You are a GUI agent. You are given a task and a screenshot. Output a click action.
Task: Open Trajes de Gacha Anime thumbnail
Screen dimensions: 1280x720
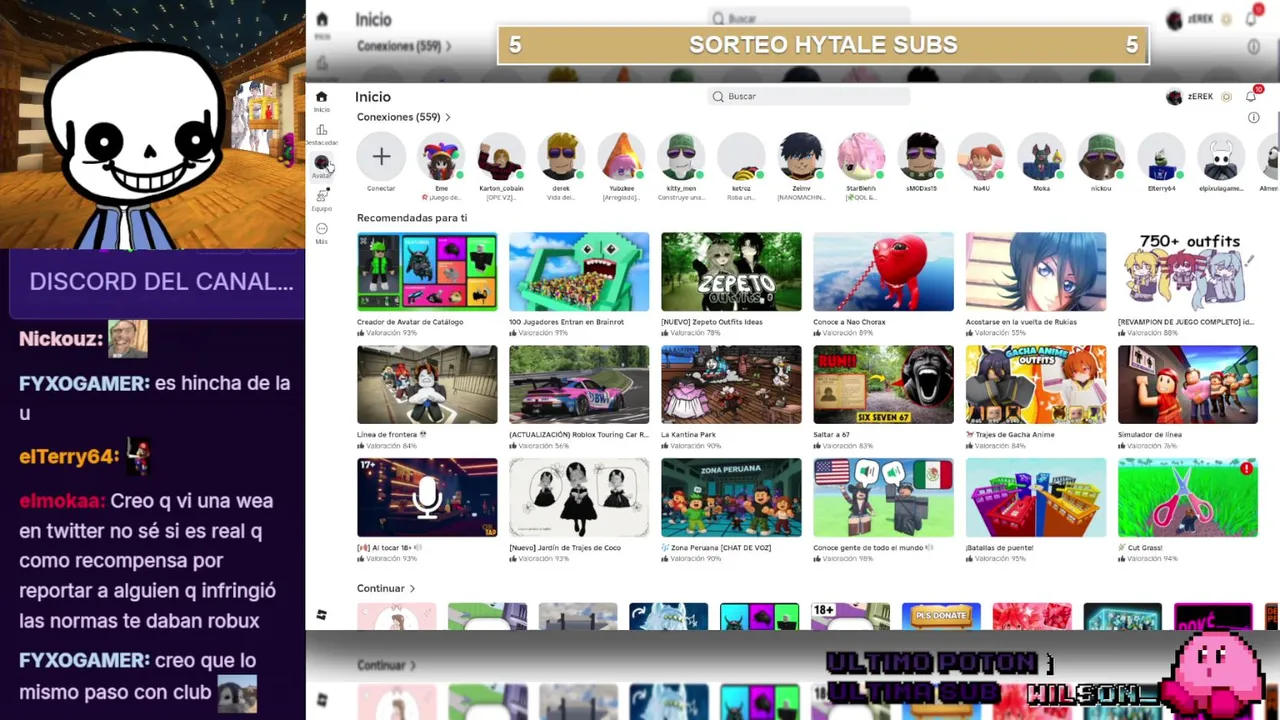click(1035, 385)
